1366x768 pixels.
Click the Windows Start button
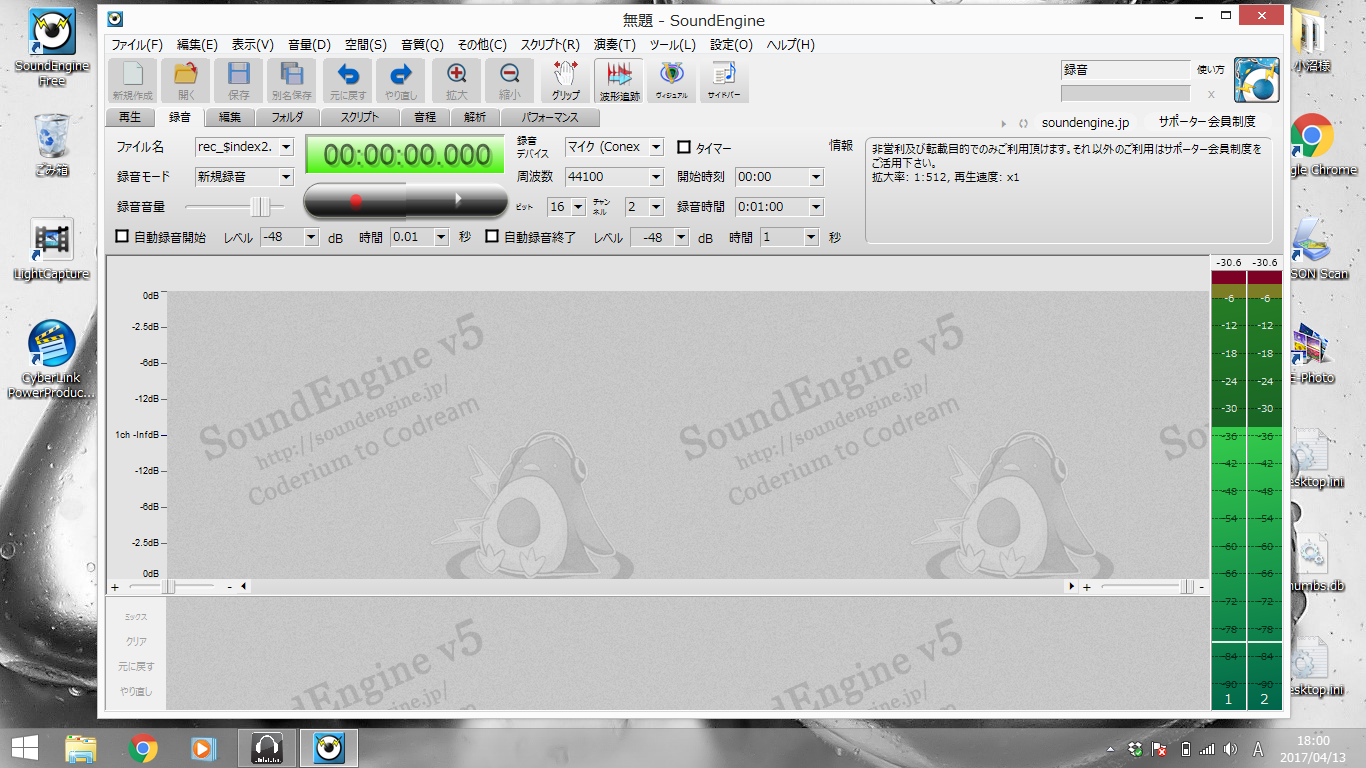[x=24, y=747]
